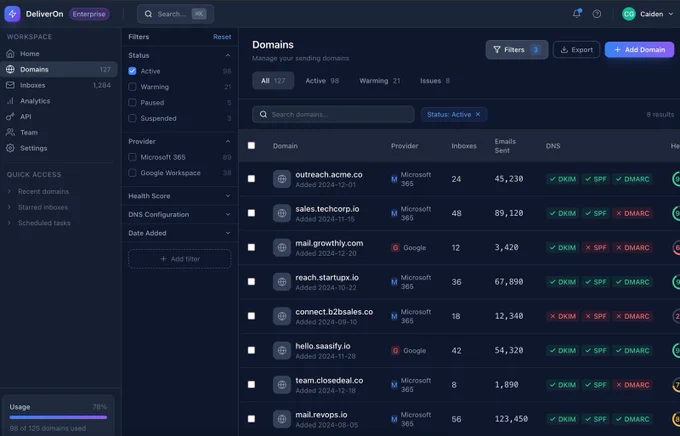Open the help question mark icon
Image resolution: width=680 pixels, height=436 pixels.
(x=597, y=14)
